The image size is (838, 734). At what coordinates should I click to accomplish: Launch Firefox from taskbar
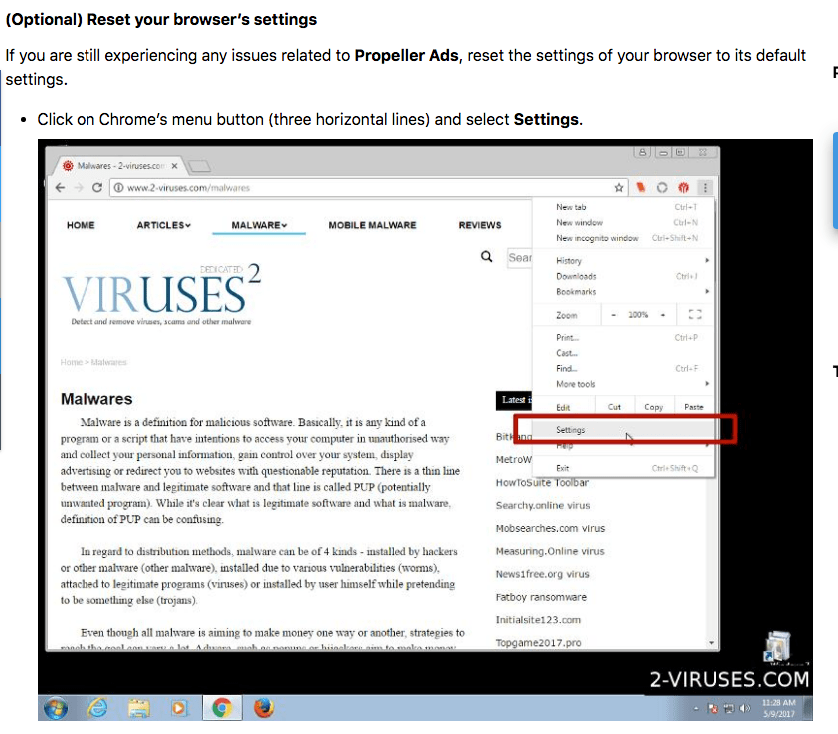click(263, 708)
